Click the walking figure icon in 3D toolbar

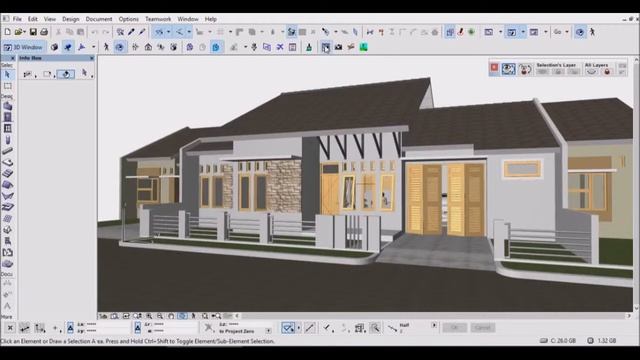coord(106,47)
